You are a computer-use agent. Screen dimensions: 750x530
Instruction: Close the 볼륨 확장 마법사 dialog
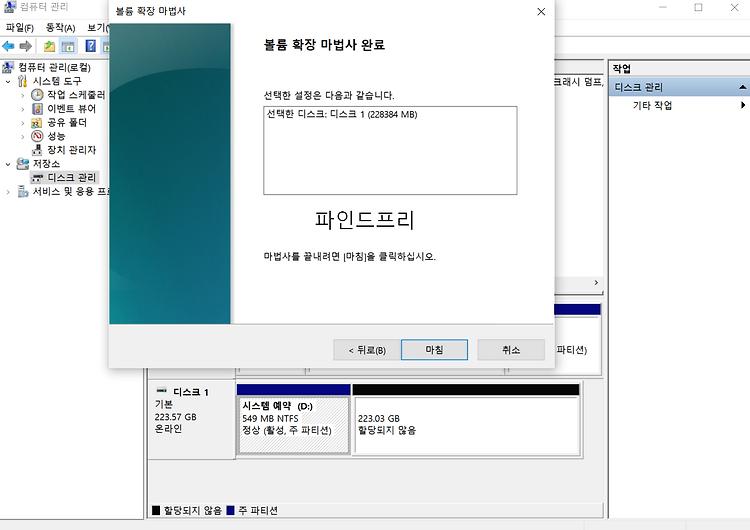(x=541, y=11)
